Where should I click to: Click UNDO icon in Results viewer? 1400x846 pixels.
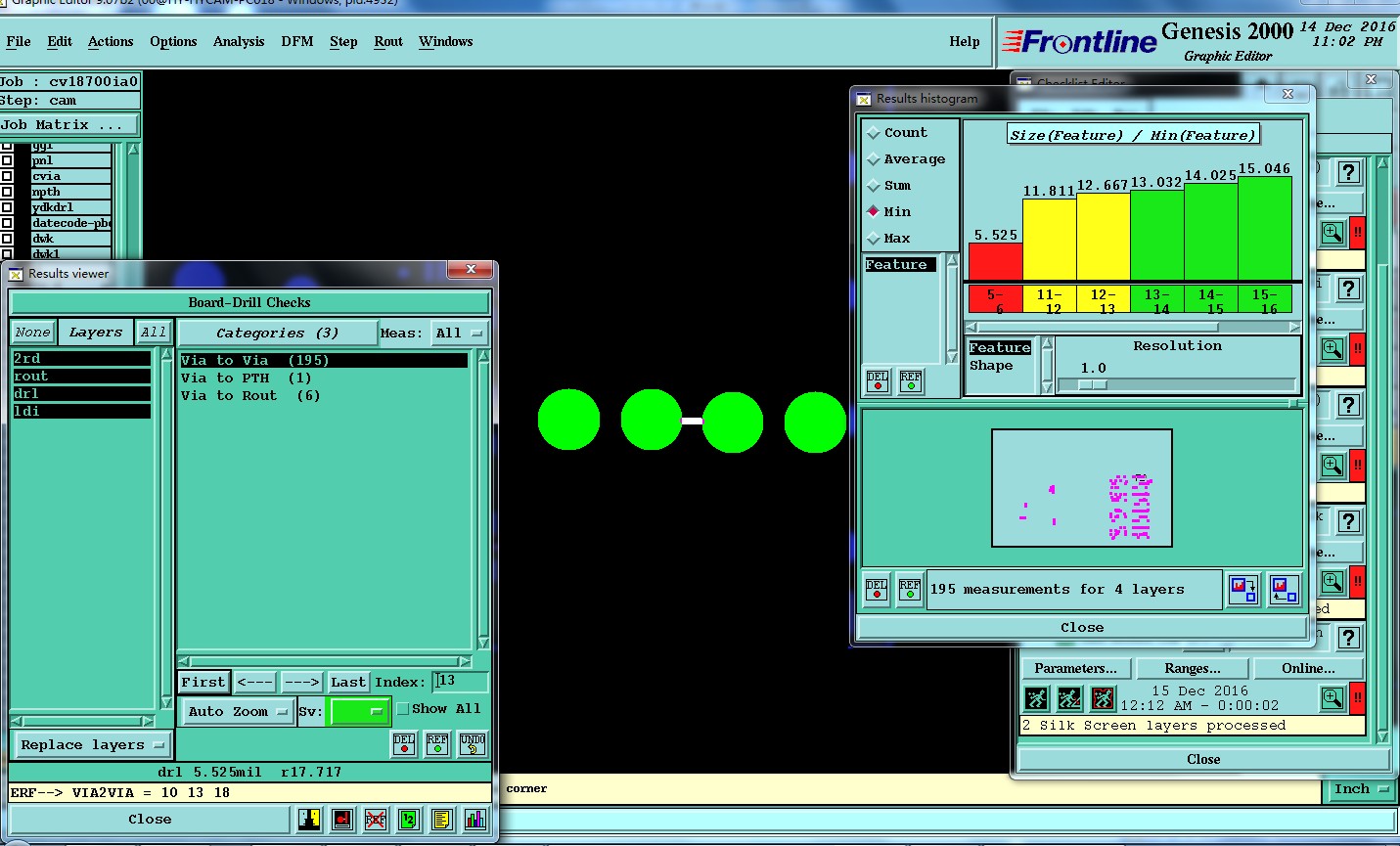[x=473, y=744]
